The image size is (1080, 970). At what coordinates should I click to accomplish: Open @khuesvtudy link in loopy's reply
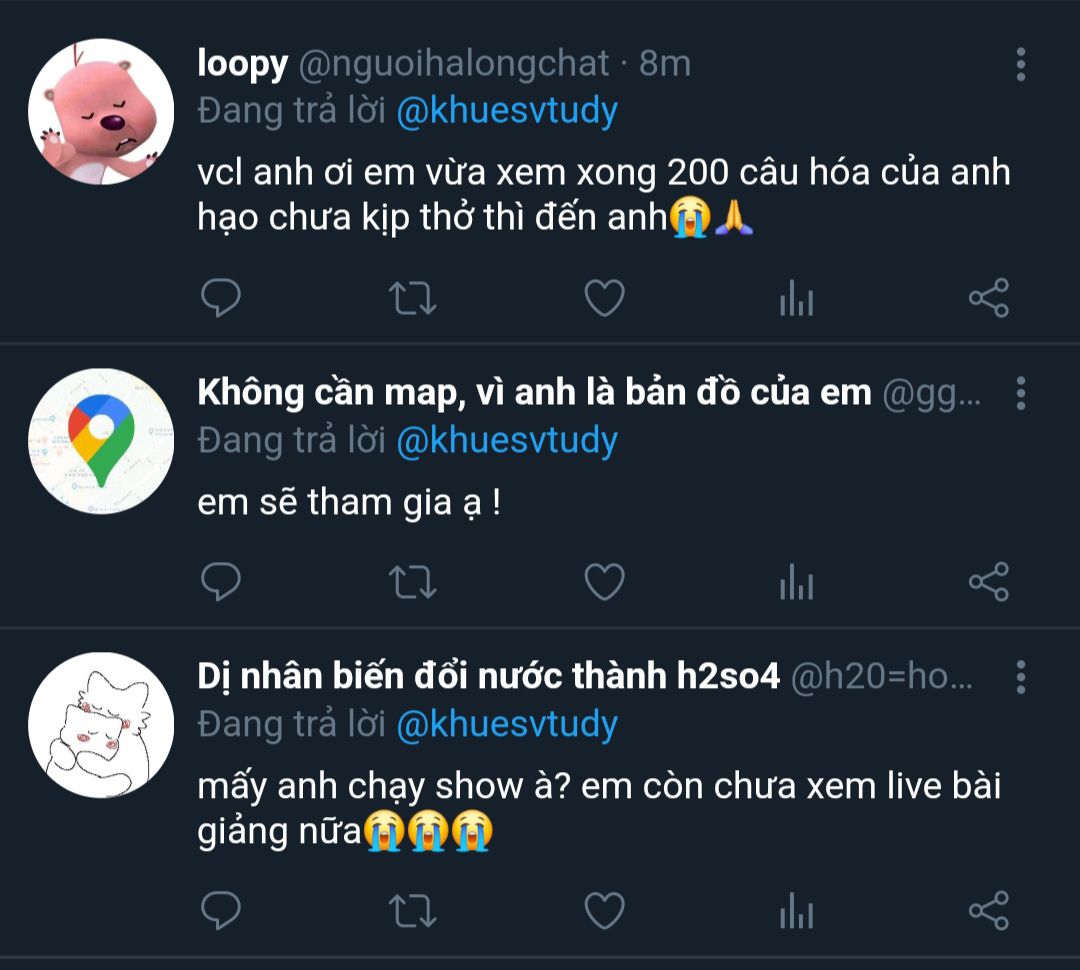pyautogui.click(x=507, y=112)
